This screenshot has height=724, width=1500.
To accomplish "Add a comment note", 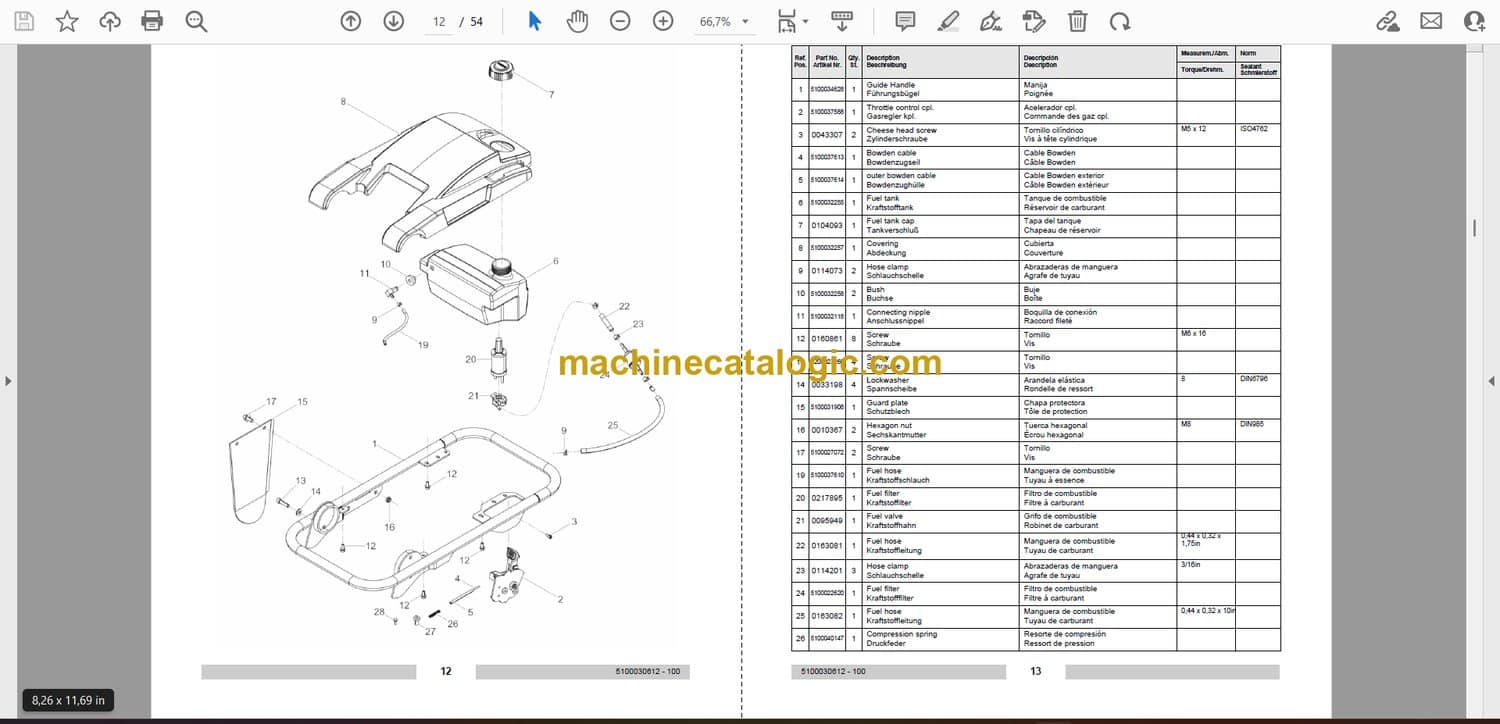I will [x=905, y=21].
